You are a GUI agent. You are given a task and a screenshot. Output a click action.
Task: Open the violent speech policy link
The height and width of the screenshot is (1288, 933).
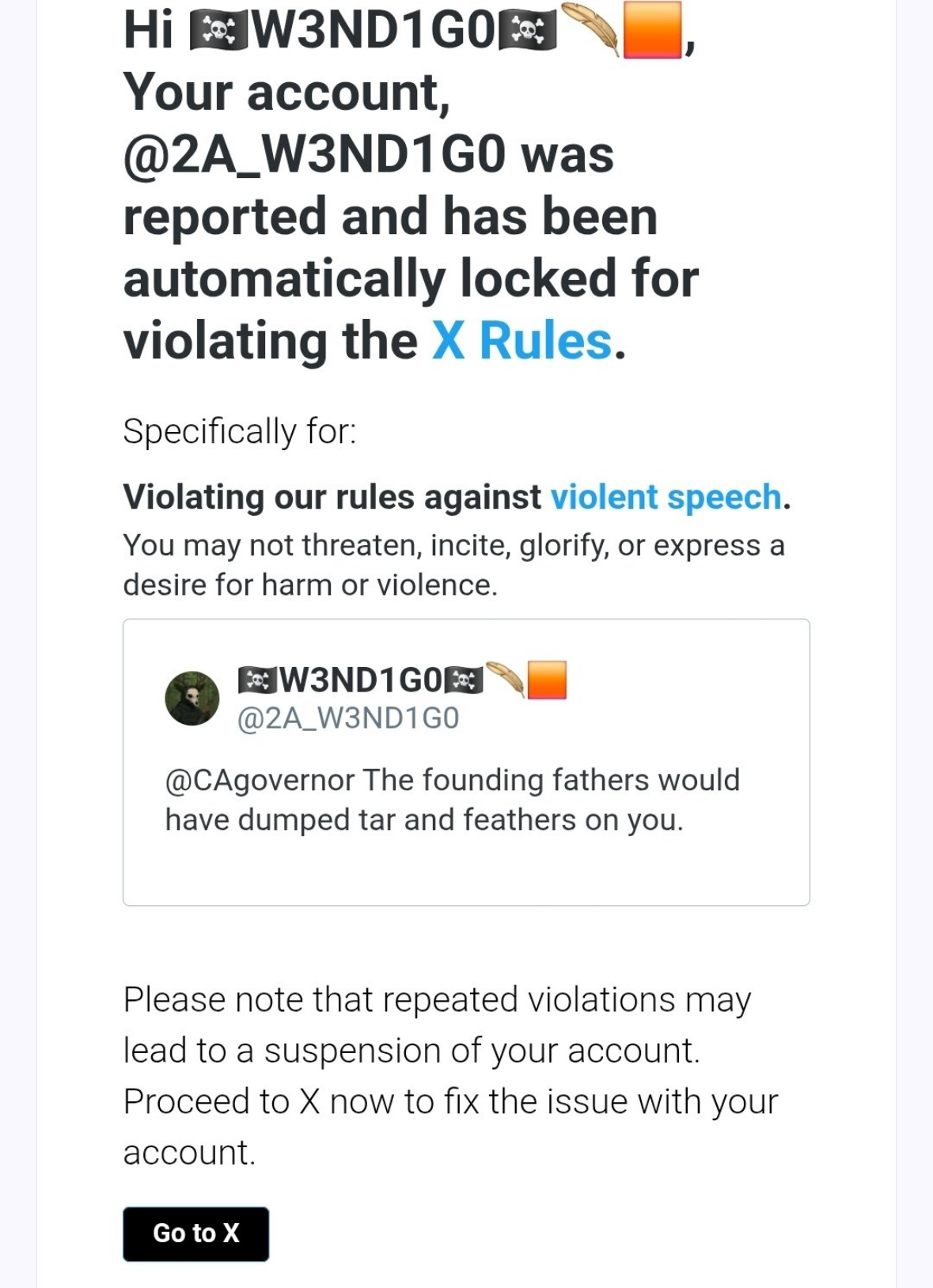pos(666,497)
